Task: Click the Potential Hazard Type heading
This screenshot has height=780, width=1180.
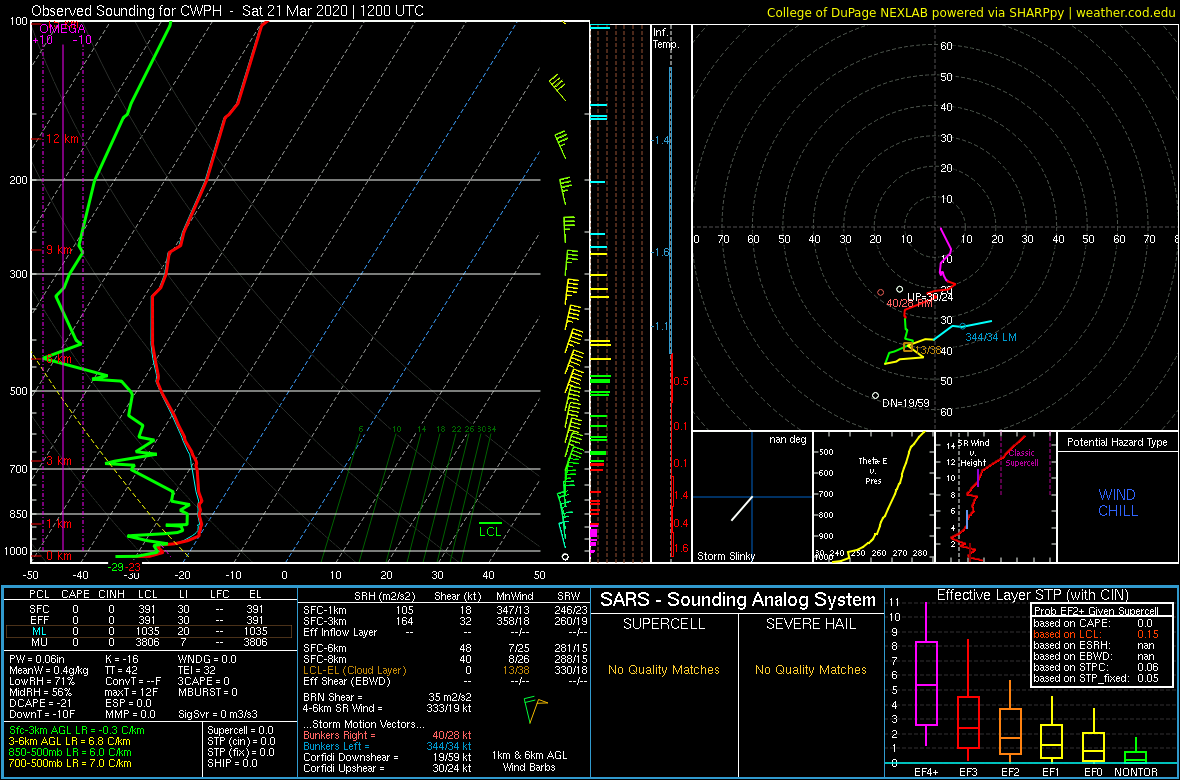Action: (1116, 442)
